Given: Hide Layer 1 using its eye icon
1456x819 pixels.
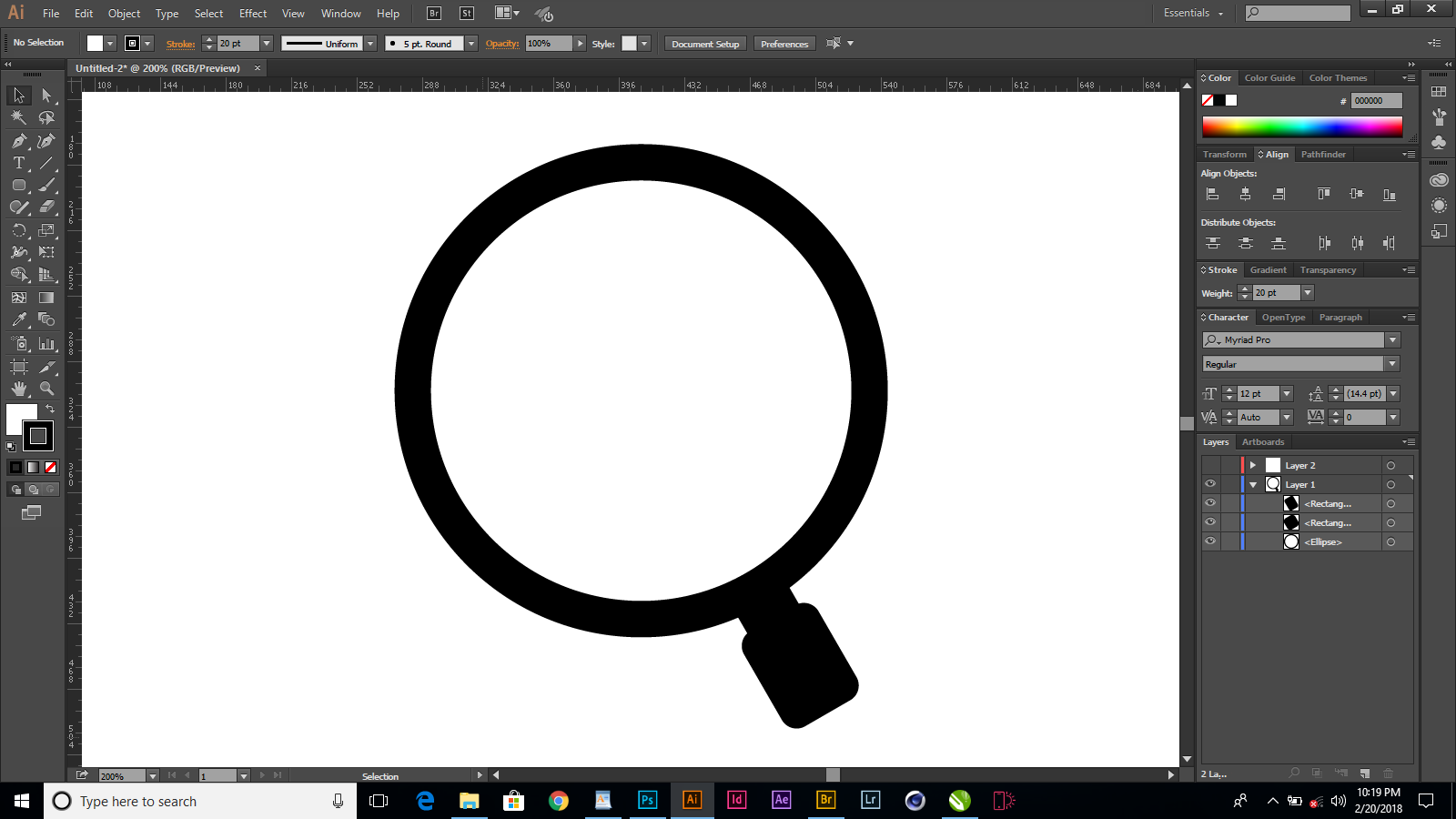Looking at the screenshot, I should point(1210,484).
